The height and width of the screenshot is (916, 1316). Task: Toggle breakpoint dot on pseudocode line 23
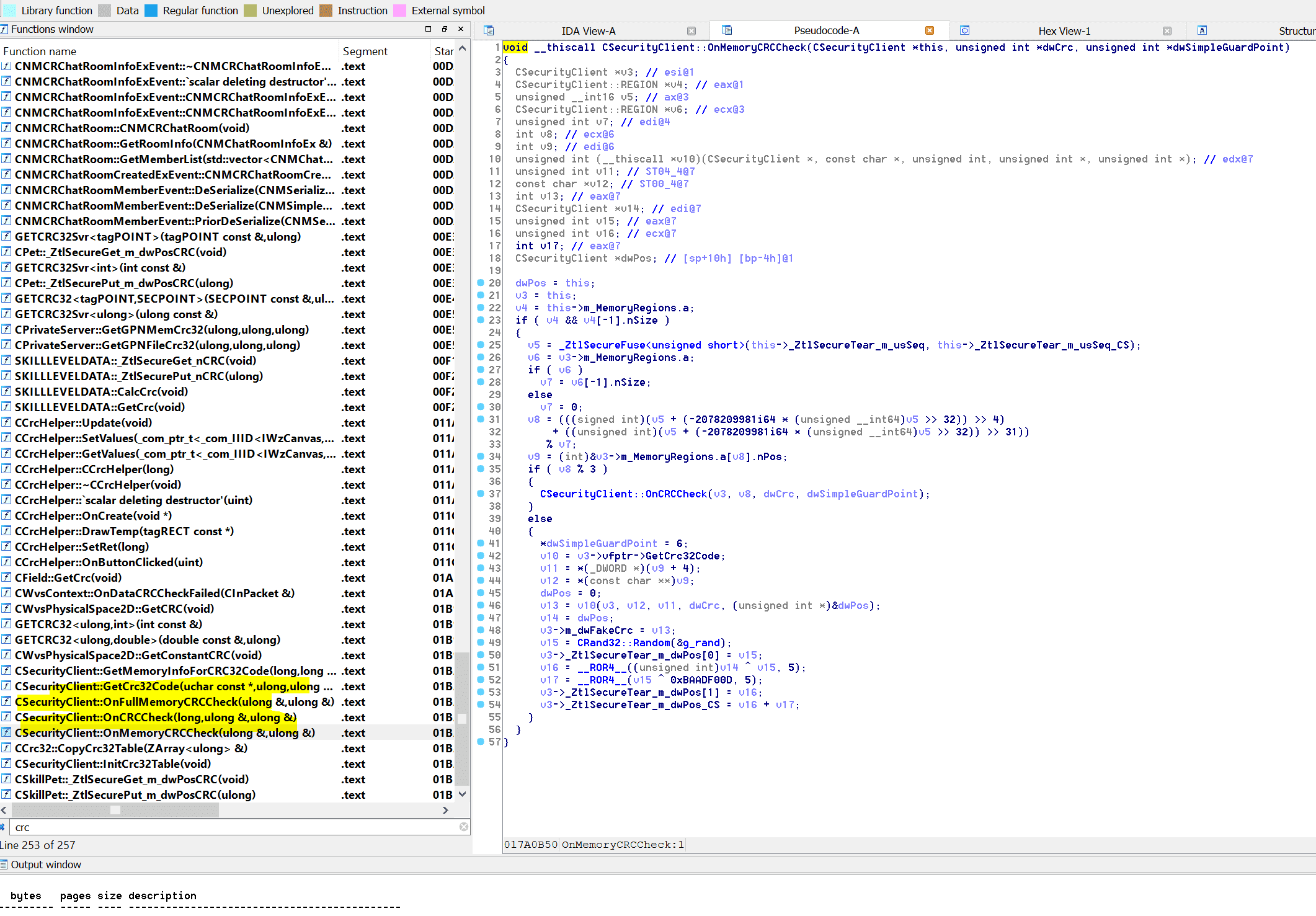pyautogui.click(x=481, y=320)
